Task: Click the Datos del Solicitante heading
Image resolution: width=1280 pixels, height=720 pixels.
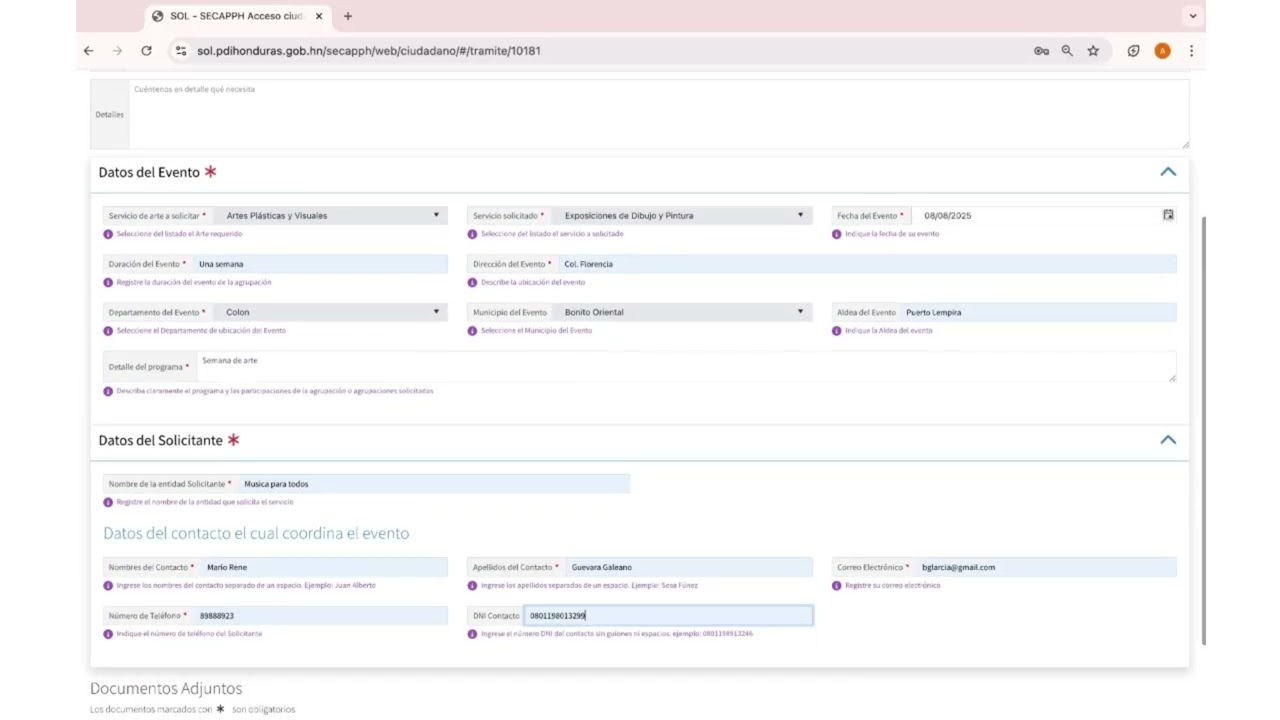Action: tap(161, 440)
